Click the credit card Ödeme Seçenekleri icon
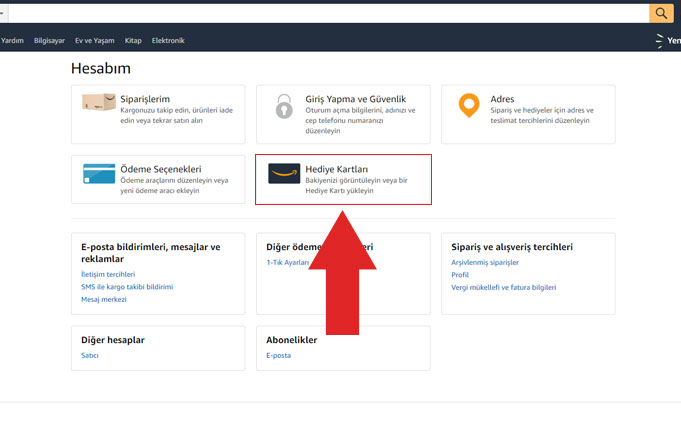This screenshot has height=434, width=681. [98, 174]
